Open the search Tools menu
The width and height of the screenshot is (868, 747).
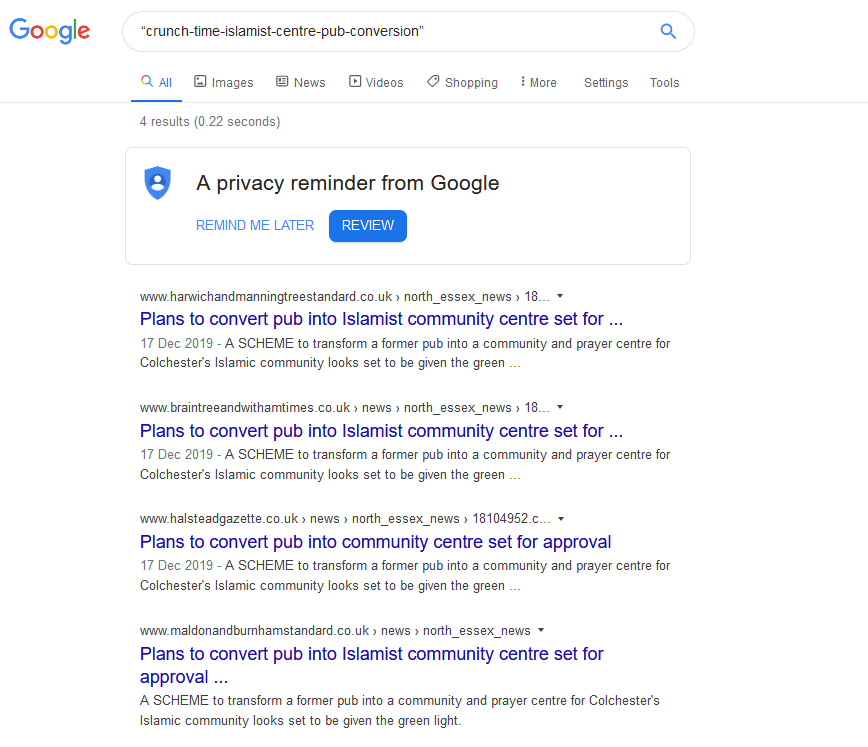(x=664, y=82)
